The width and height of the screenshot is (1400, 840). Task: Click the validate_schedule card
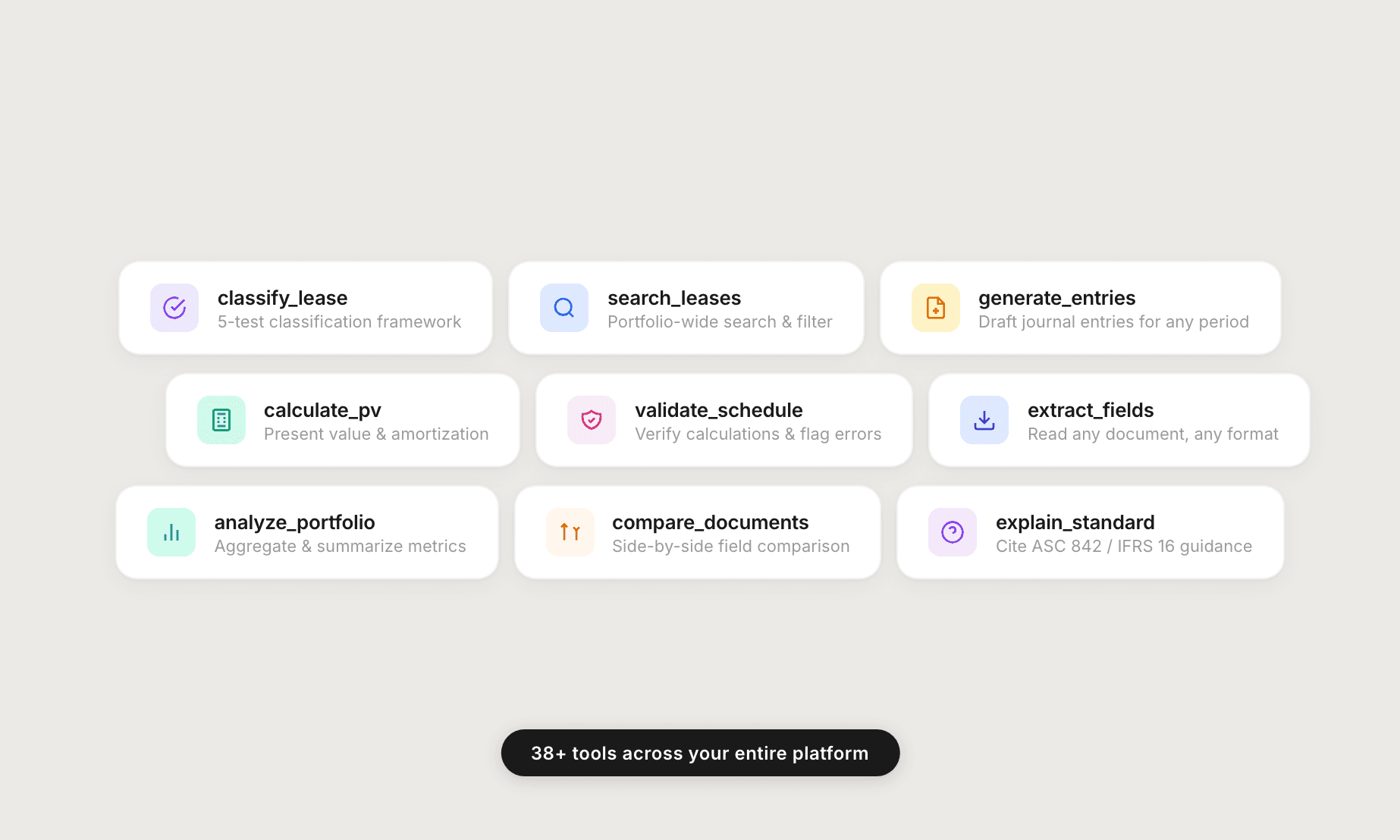[724, 420]
